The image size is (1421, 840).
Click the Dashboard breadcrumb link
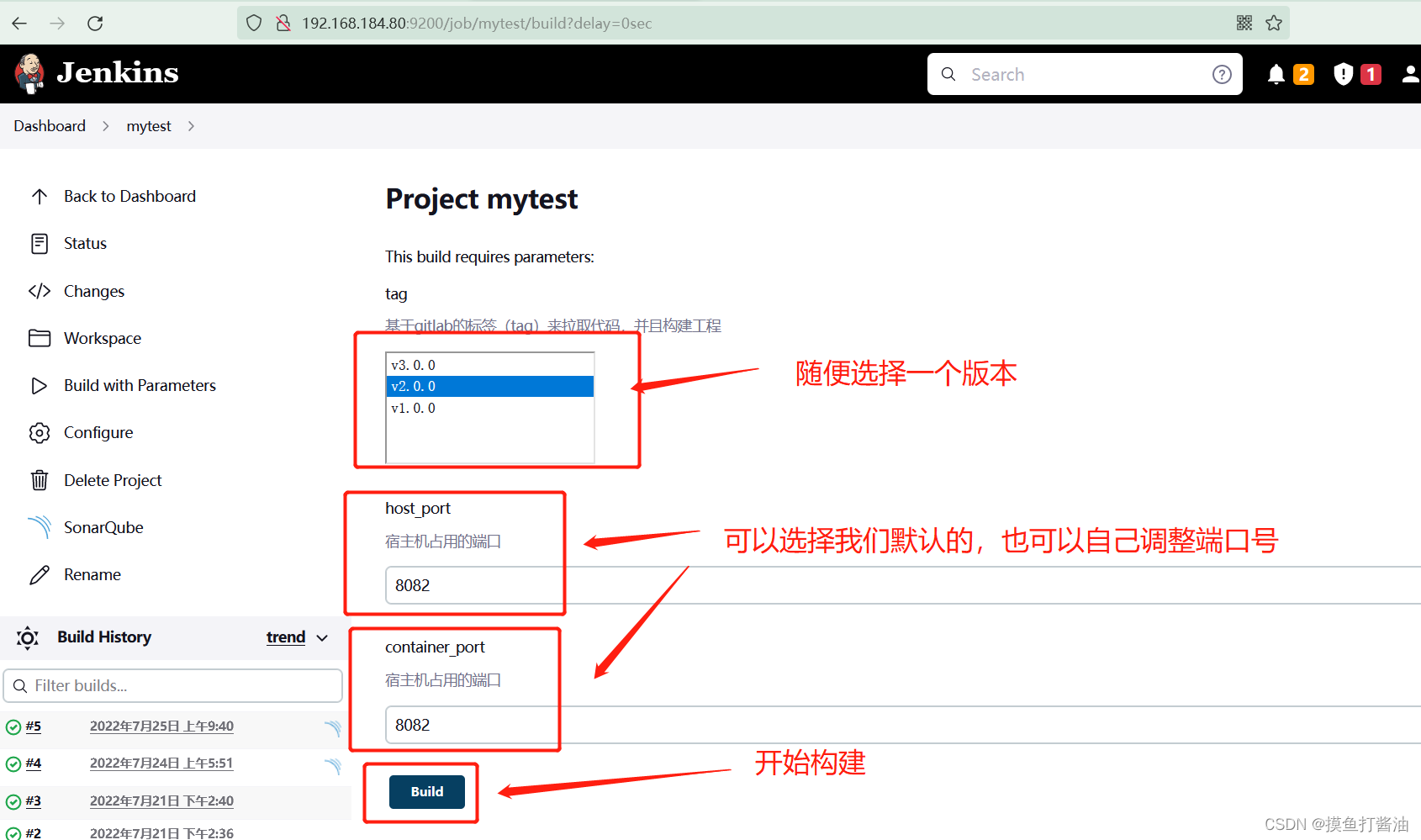tap(50, 126)
